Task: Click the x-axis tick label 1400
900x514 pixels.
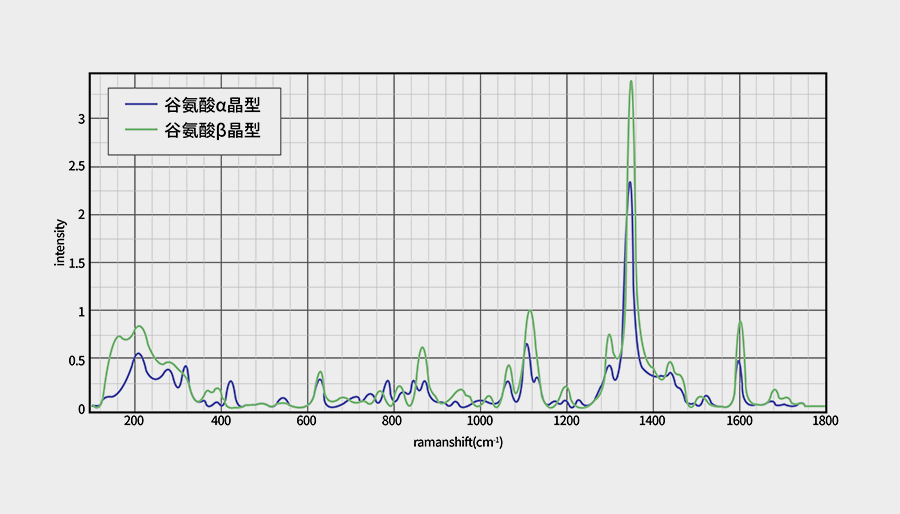Action: pyautogui.click(x=653, y=422)
